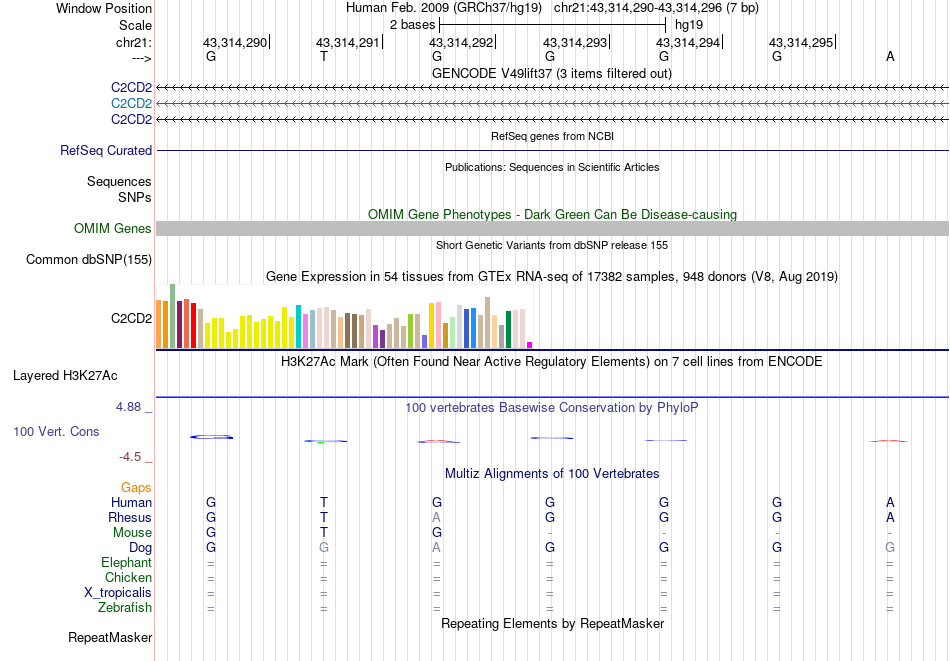Viewport: 950px width, 661px height.
Task: Click the Scale label
Action: tap(135, 25)
